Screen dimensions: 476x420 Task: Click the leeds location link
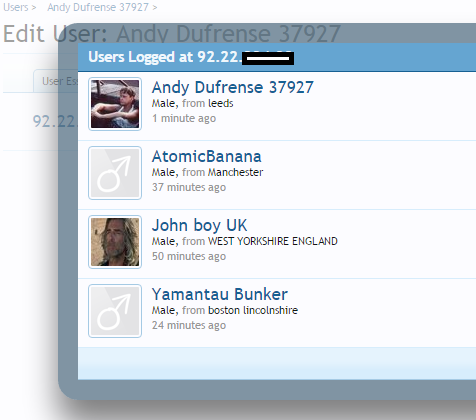tap(221, 103)
